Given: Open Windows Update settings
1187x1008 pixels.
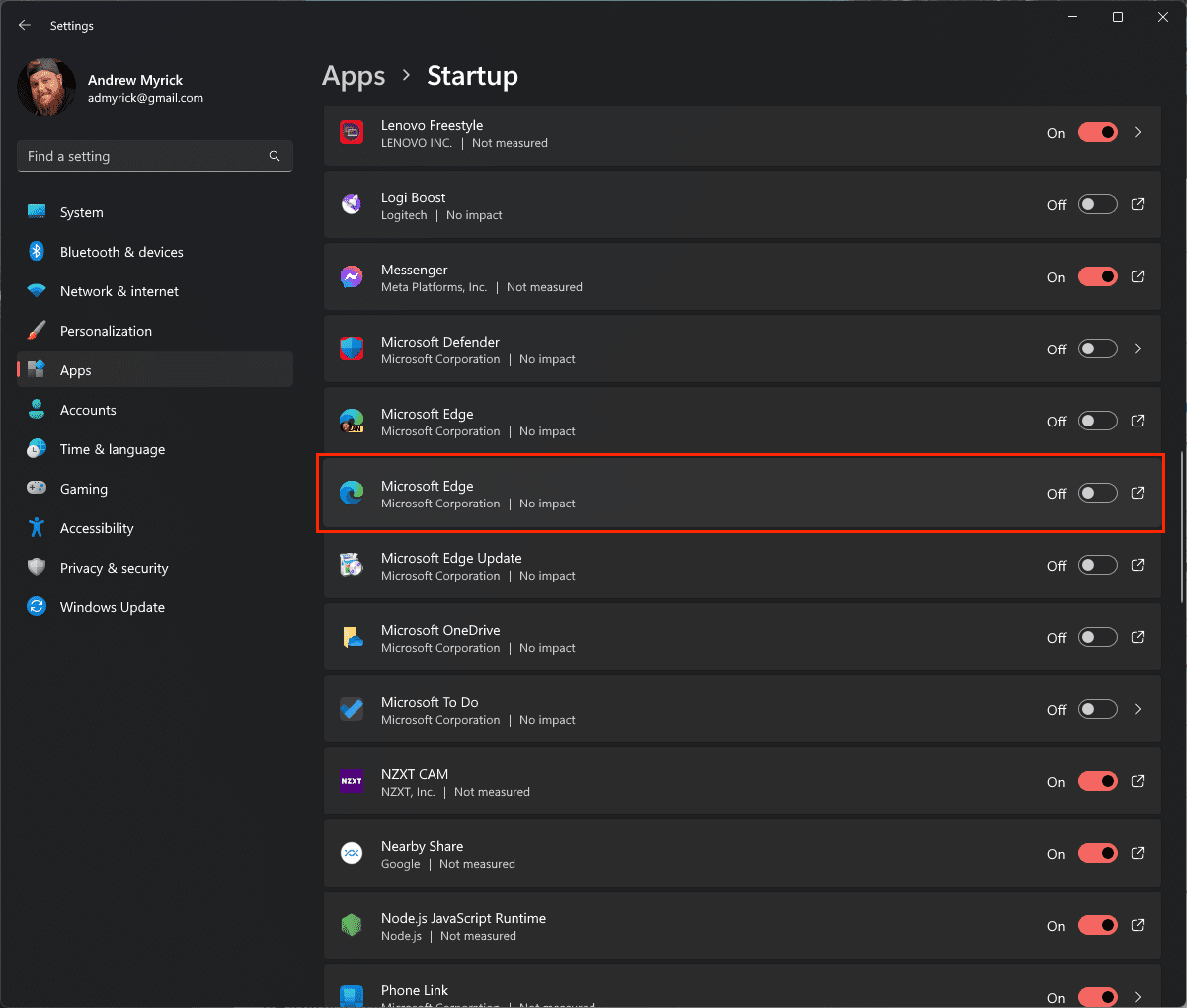Looking at the screenshot, I should pos(155,607).
